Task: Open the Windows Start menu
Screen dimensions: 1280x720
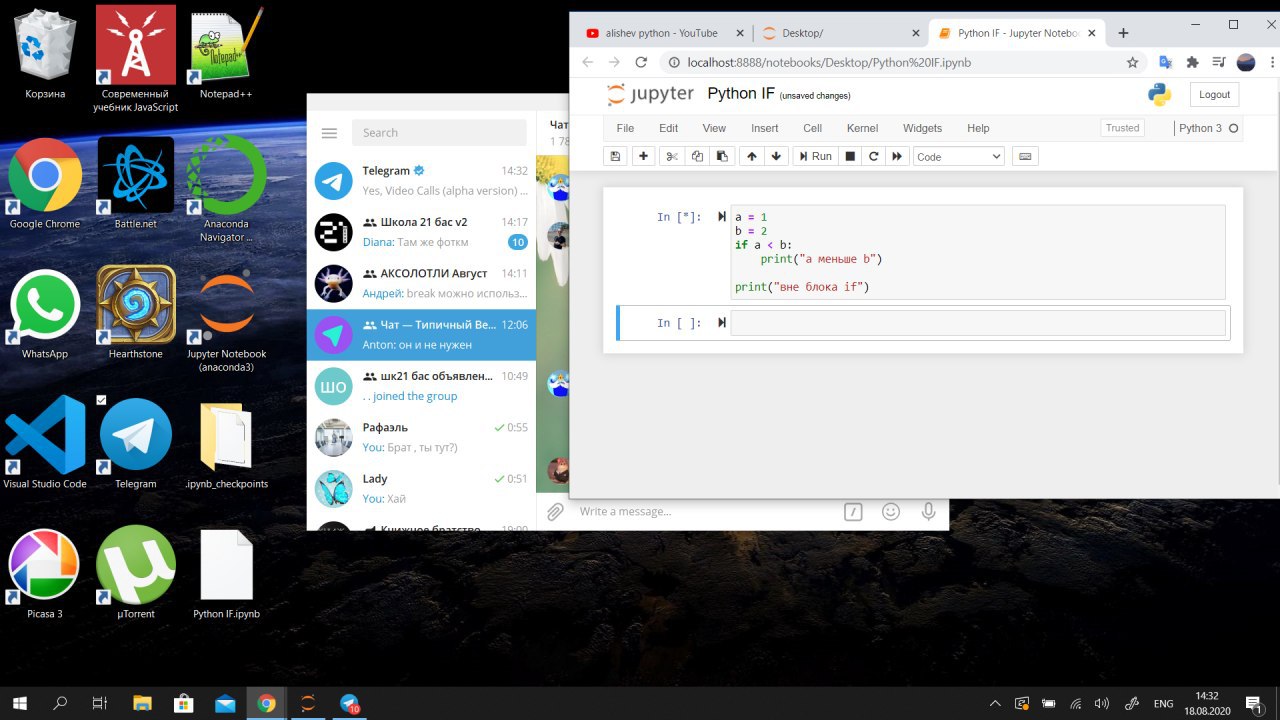Action: pyautogui.click(x=19, y=703)
